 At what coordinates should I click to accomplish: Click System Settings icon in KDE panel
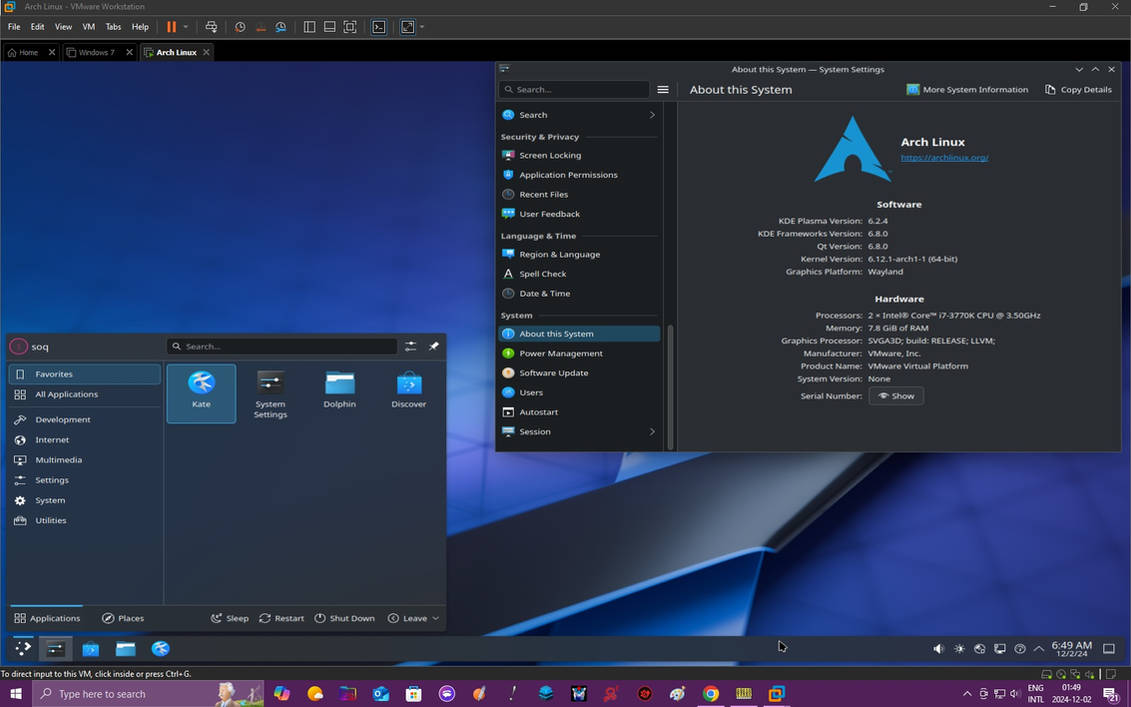[x=56, y=649]
